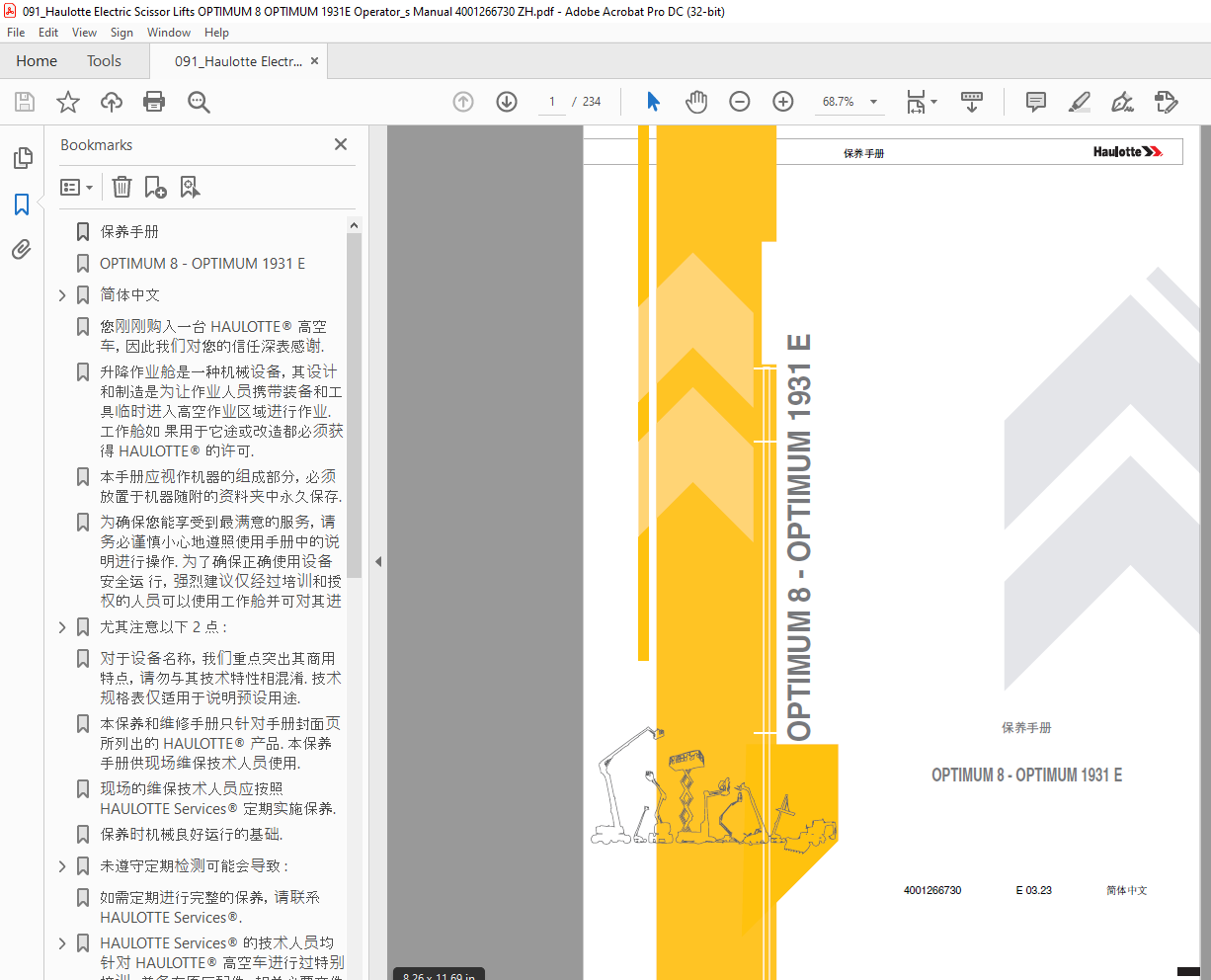Open the Help menu
1211x980 pixels.
click(216, 33)
